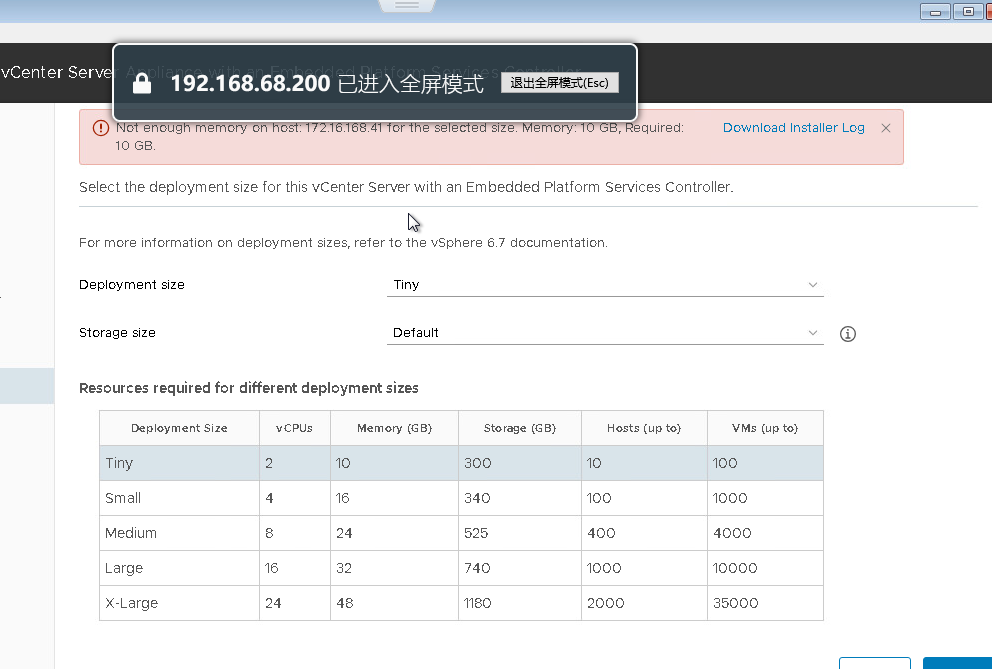Click the Download Installer Log link
The height and width of the screenshot is (669, 992).
[793, 128]
